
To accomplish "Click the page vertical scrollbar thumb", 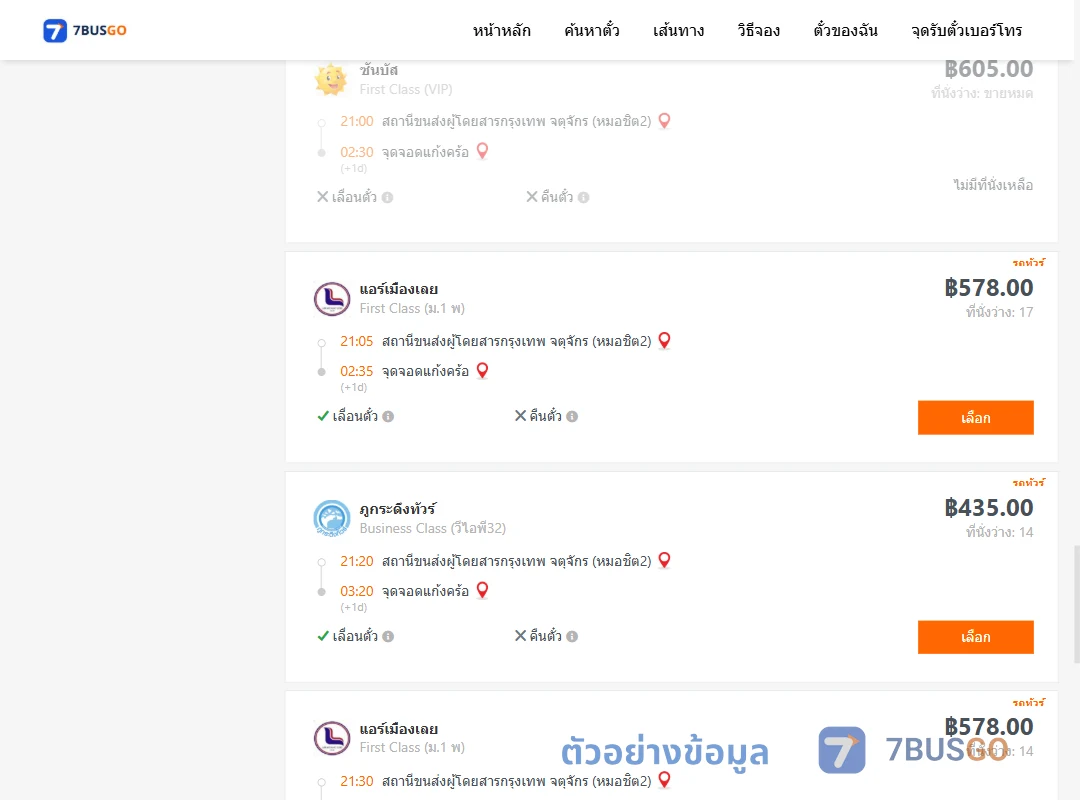I will coord(1076,604).
